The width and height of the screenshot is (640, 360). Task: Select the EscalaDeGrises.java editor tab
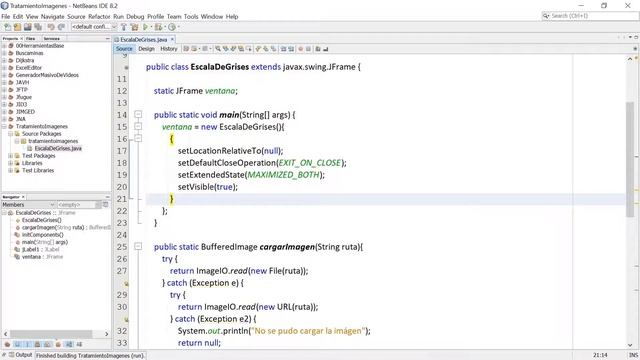144,40
